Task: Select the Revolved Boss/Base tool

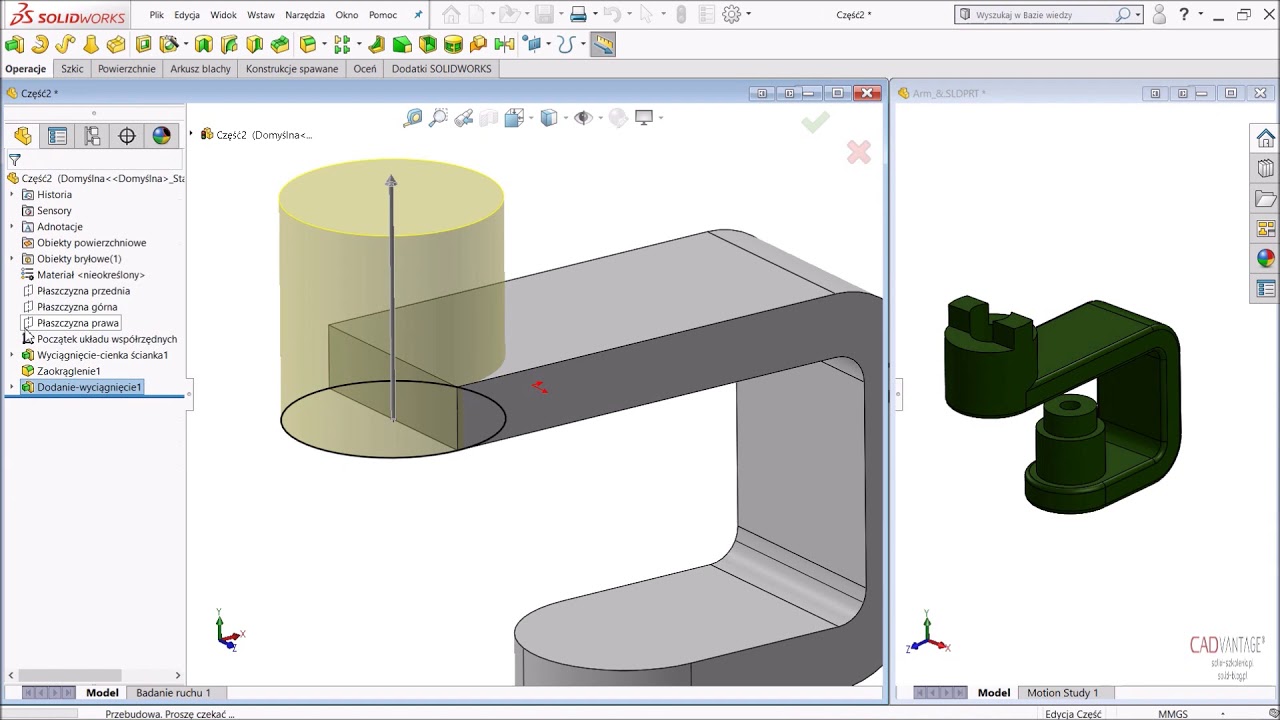Action: pyautogui.click(x=40, y=44)
